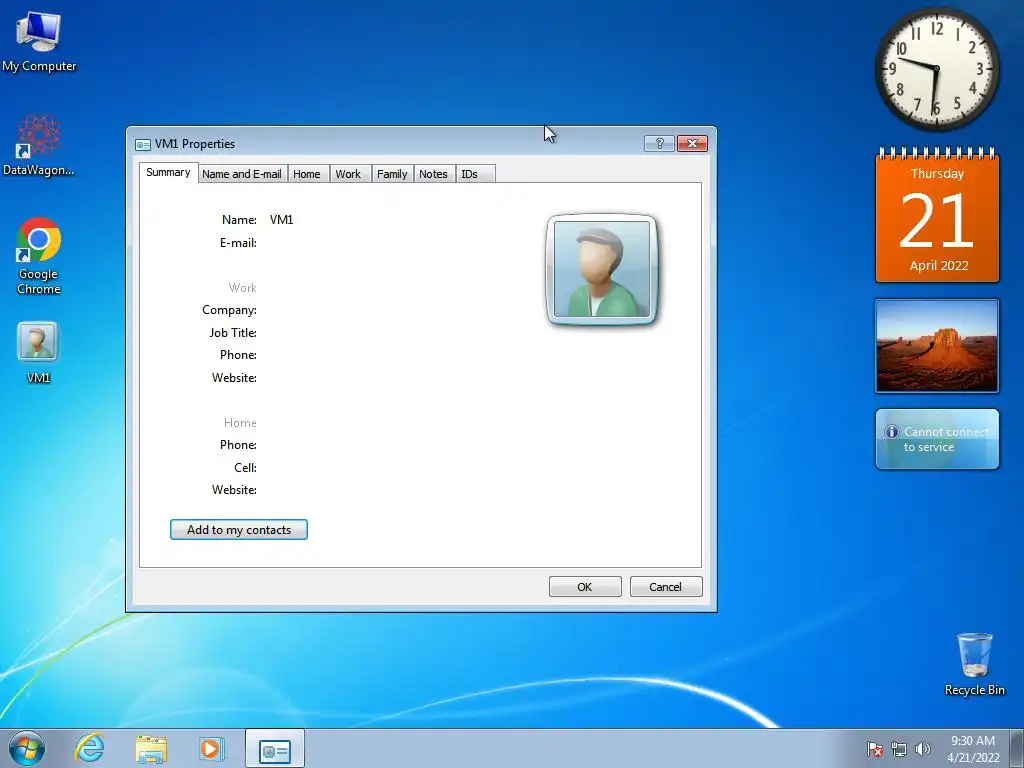Click the calendar gadget showing Thursday 21

coord(937,216)
